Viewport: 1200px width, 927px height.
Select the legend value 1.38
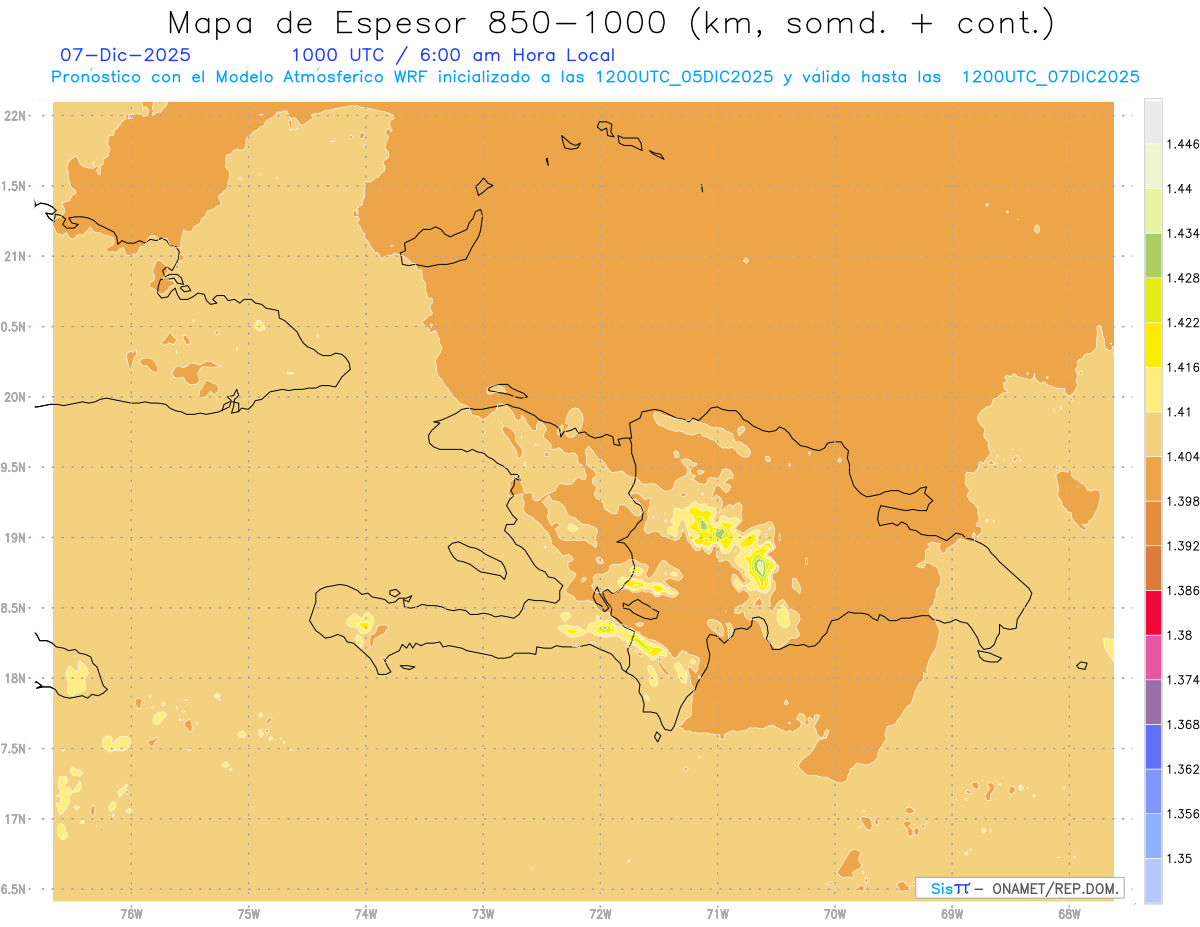pos(1180,635)
